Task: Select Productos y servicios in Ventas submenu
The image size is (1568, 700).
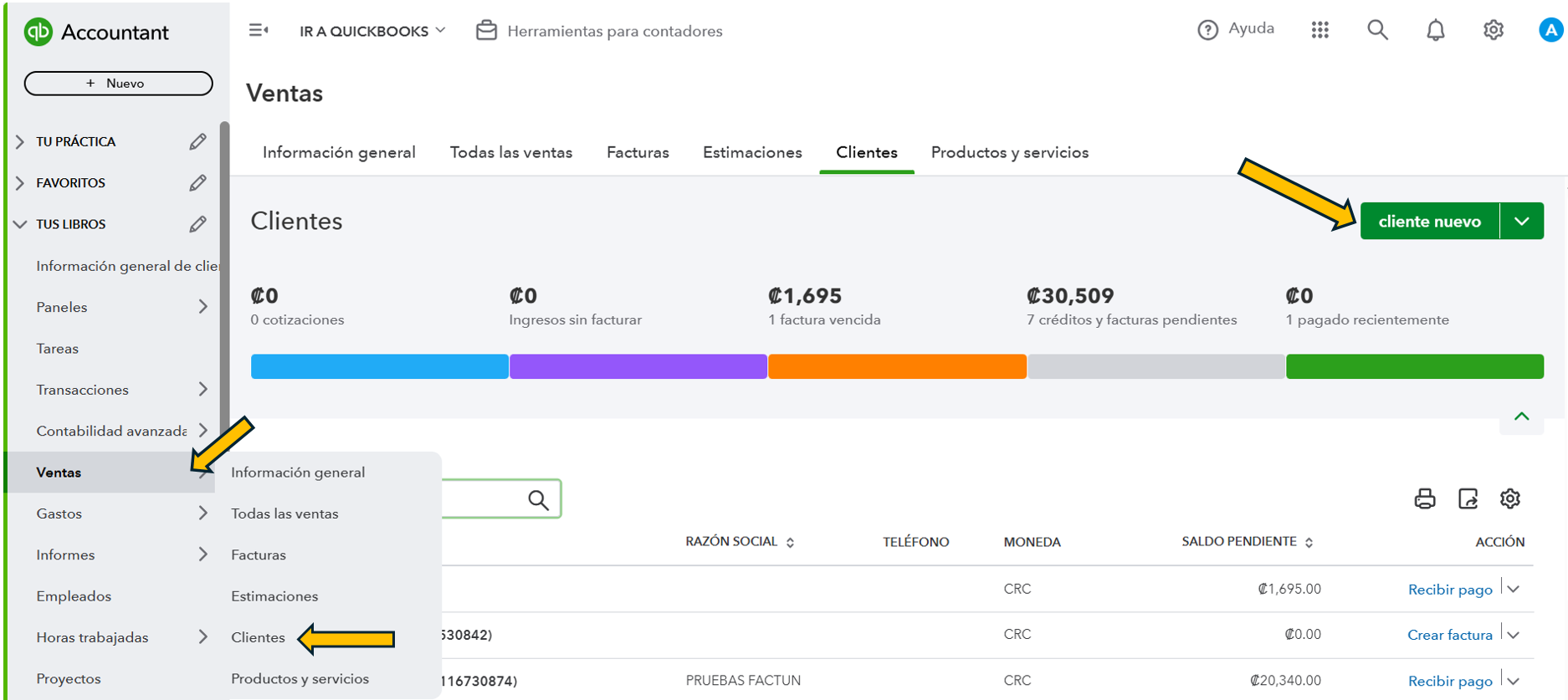Action: 300,678
